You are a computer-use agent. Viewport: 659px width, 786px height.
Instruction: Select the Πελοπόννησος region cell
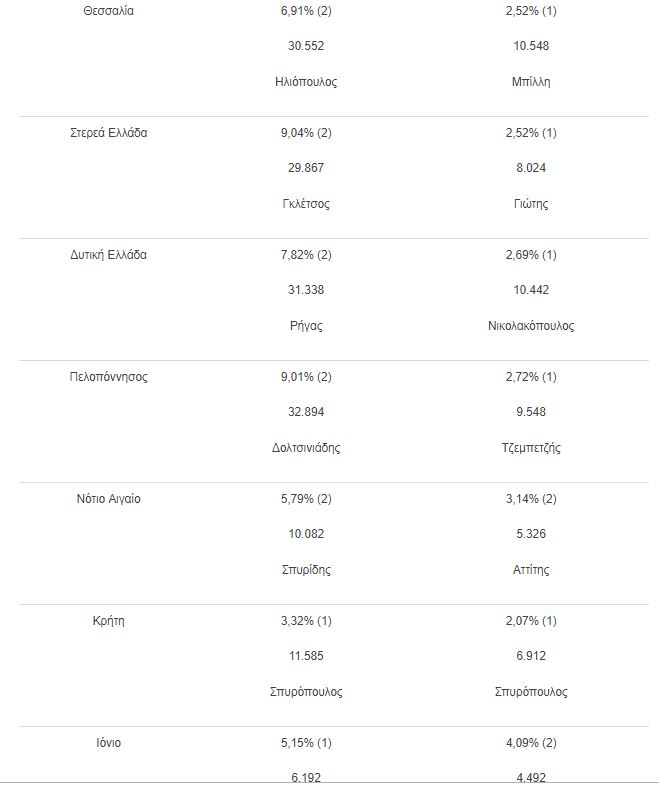[x=109, y=377]
